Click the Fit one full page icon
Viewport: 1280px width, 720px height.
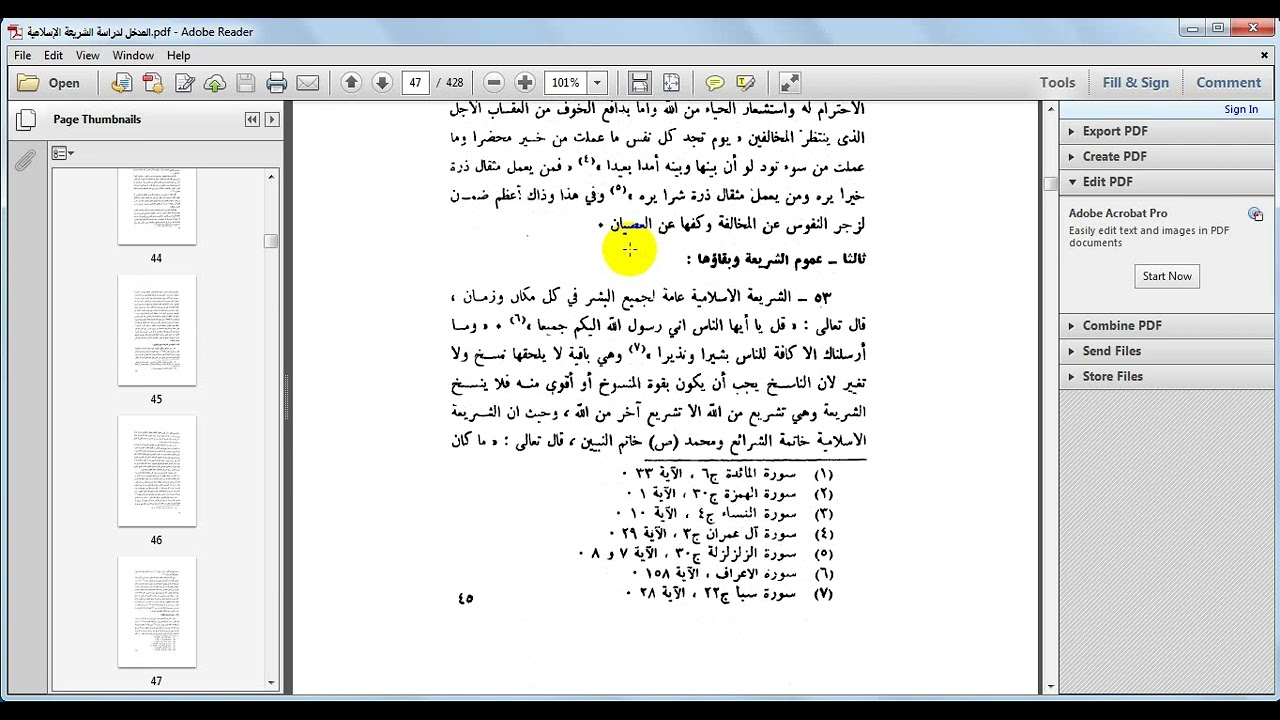coord(671,83)
